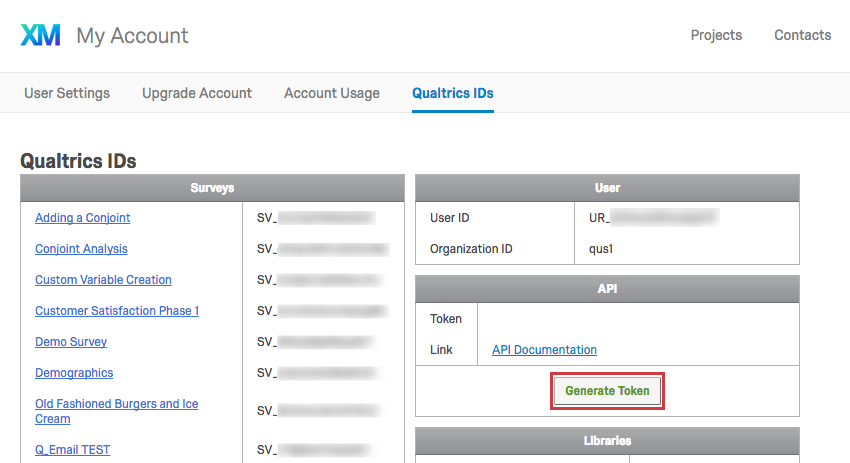Click the Organization ID label
Viewport: 850px width, 463px height.
pyautogui.click(x=471, y=249)
